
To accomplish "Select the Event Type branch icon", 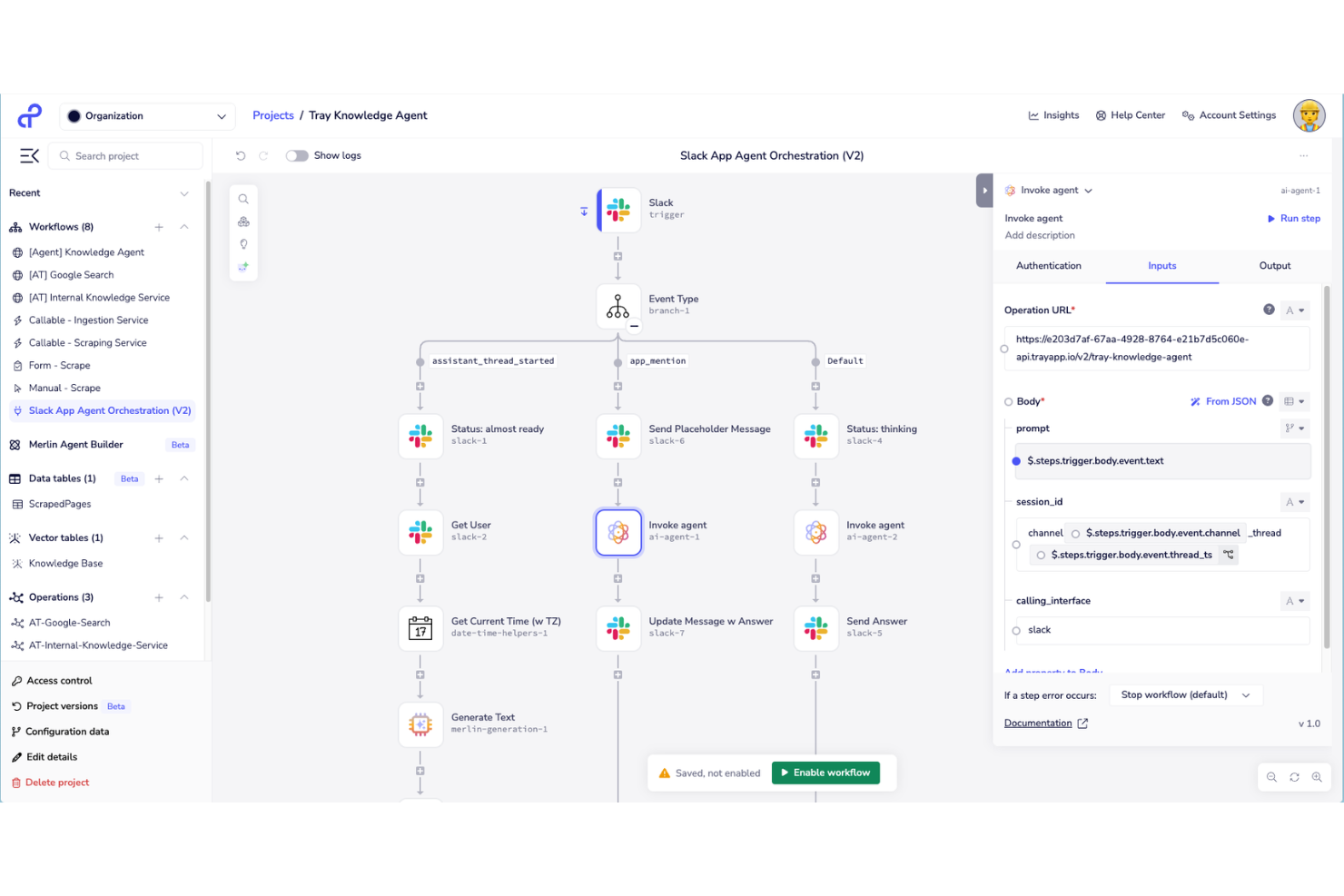I will [618, 306].
